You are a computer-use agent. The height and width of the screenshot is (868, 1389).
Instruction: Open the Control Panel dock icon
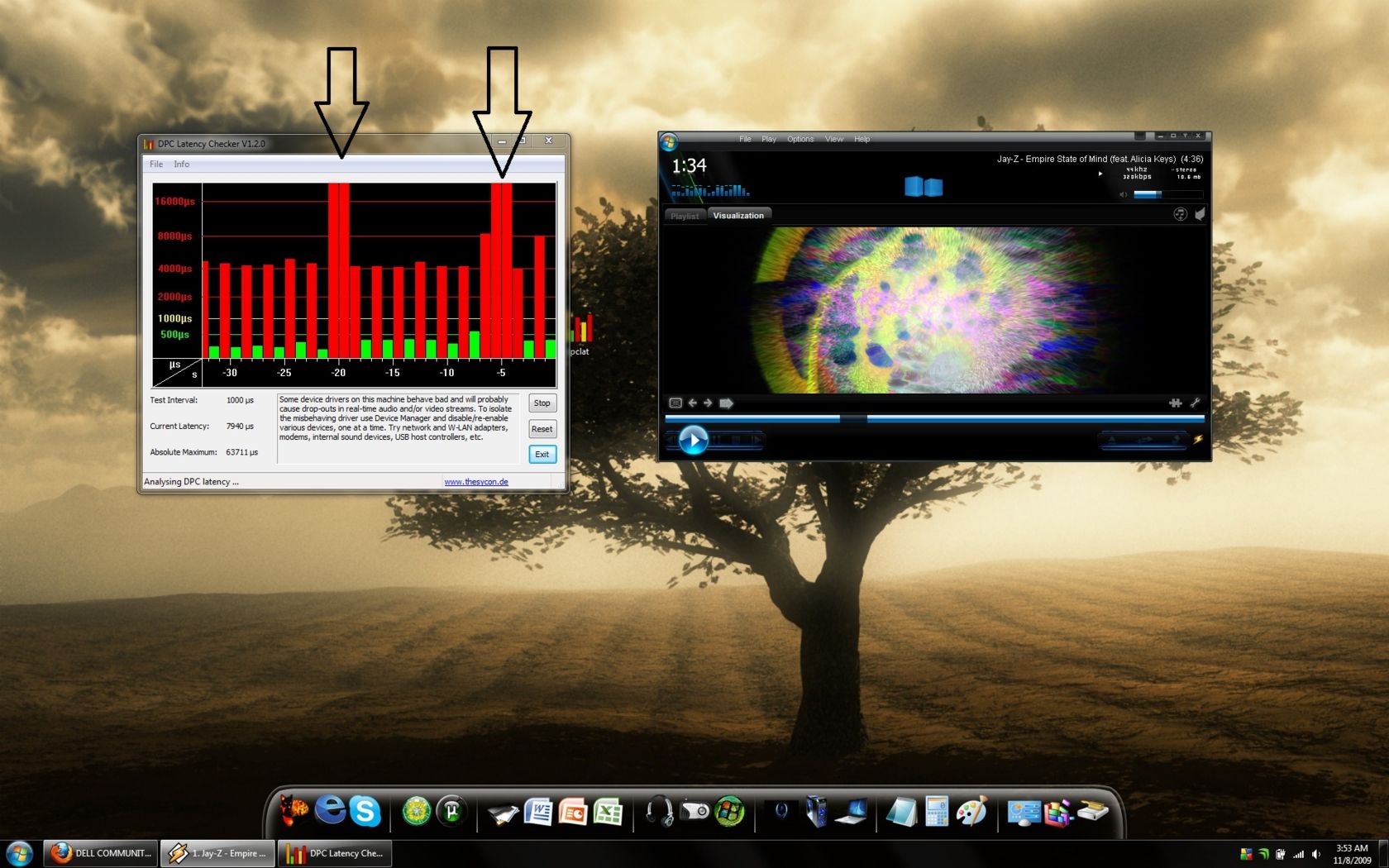1024,813
